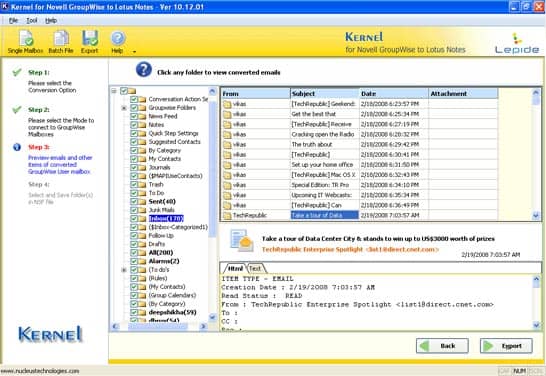Uncheck the Junk Mails folder checkbox
This screenshot has height=376, width=546.
point(134,210)
